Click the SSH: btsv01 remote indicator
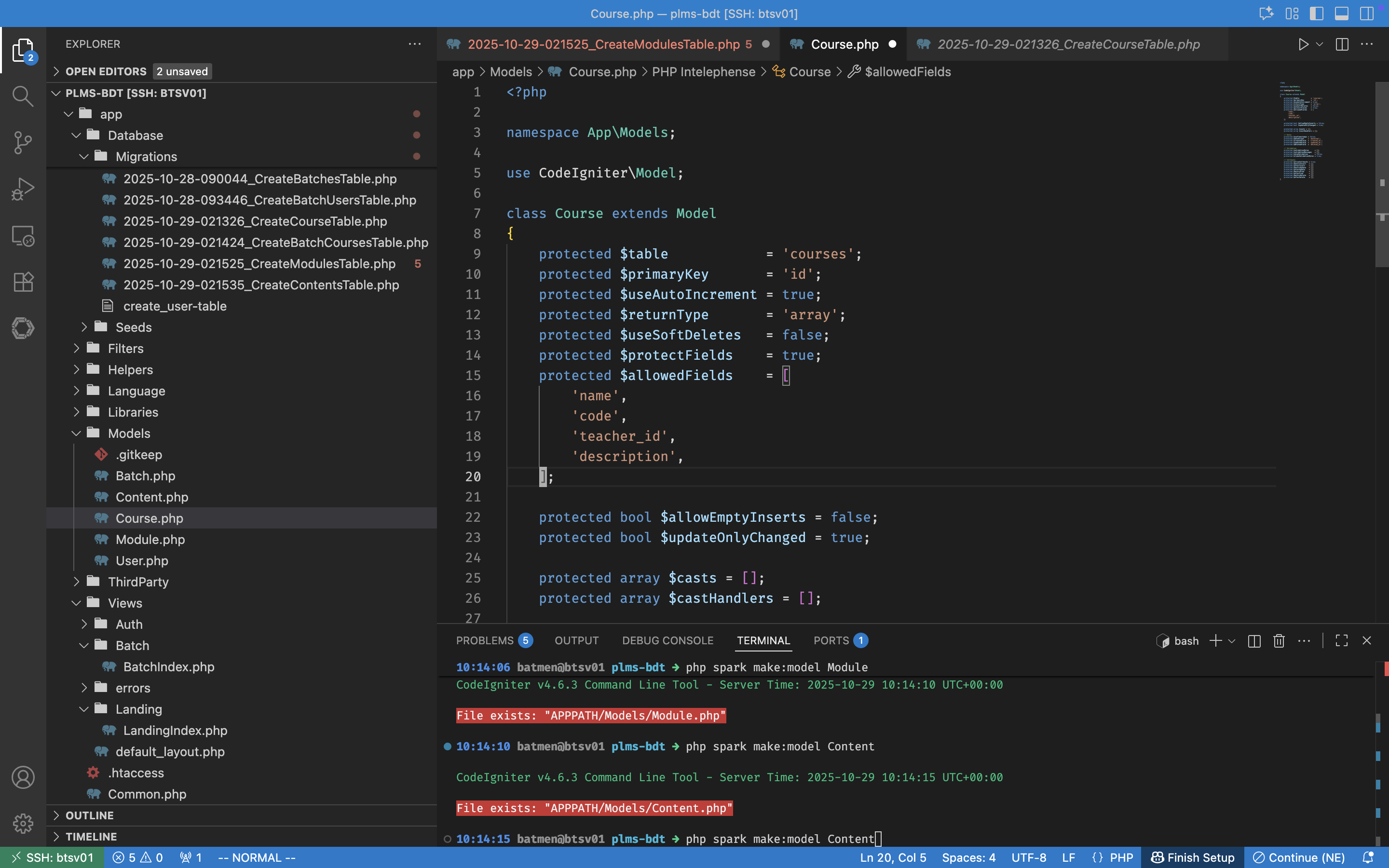This screenshot has width=1389, height=868. tap(52, 858)
